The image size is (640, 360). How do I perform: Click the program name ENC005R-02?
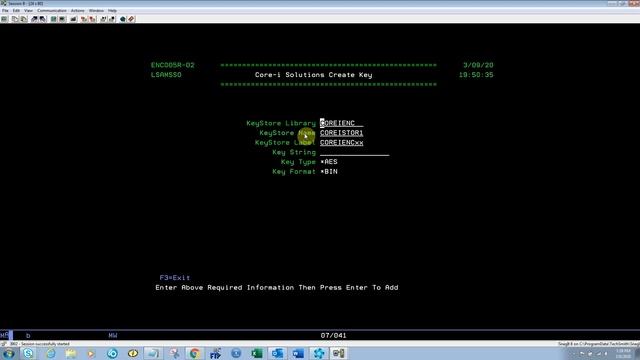coord(173,65)
